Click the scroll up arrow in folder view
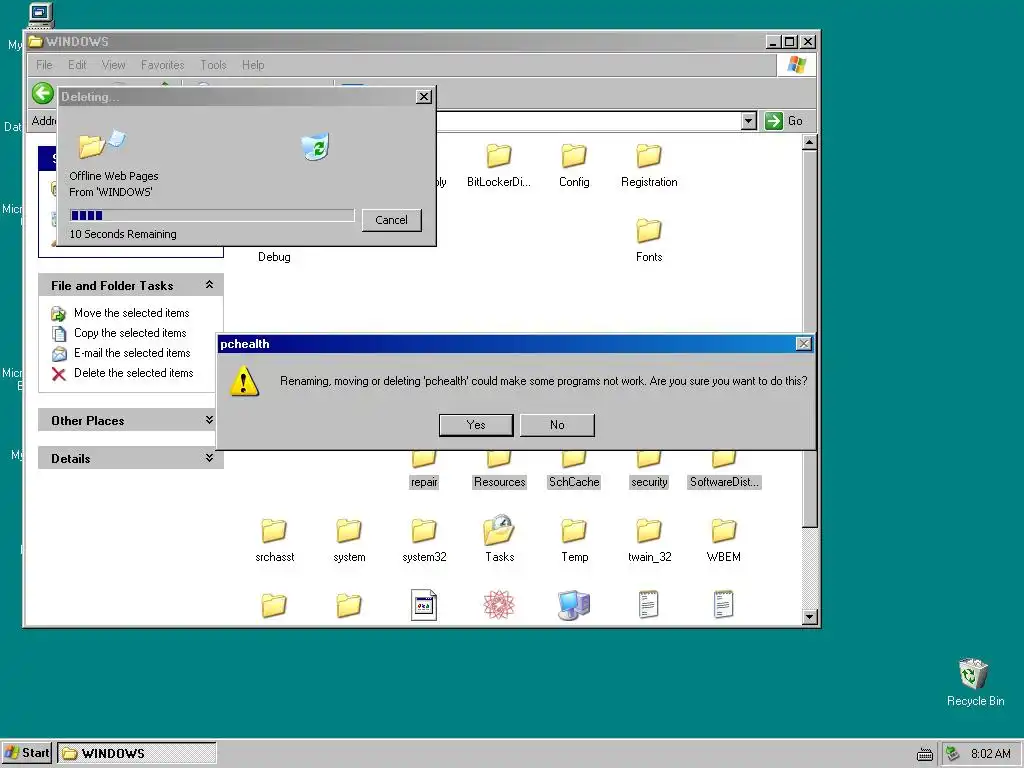Image resolution: width=1024 pixels, height=768 pixels. coord(809,142)
